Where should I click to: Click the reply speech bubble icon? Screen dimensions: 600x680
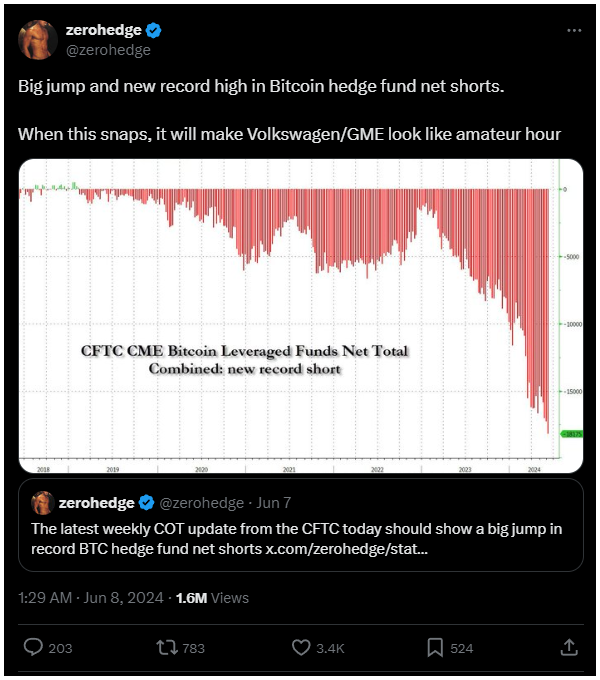(x=33, y=648)
